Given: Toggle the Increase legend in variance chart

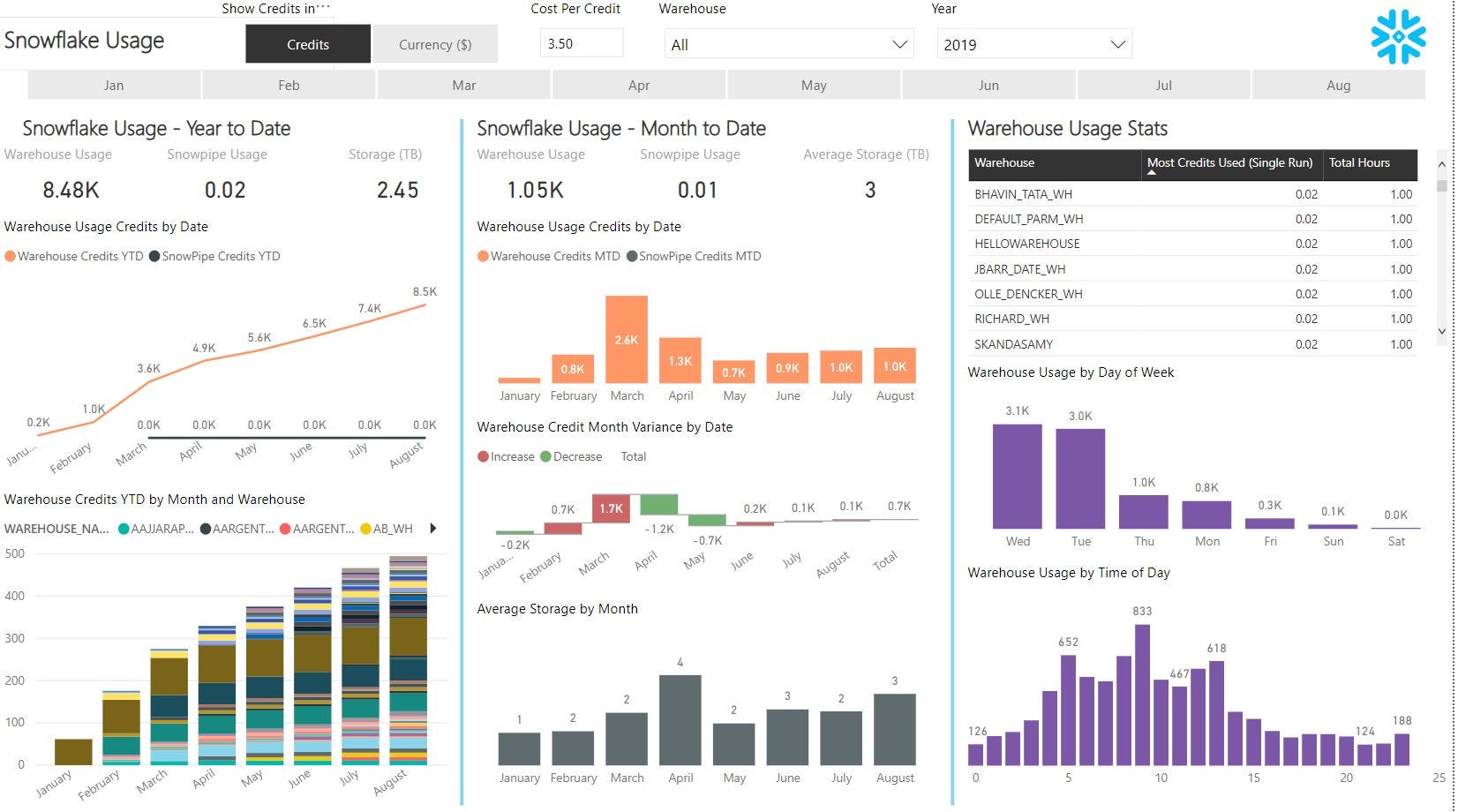Looking at the screenshot, I should coord(483,456).
